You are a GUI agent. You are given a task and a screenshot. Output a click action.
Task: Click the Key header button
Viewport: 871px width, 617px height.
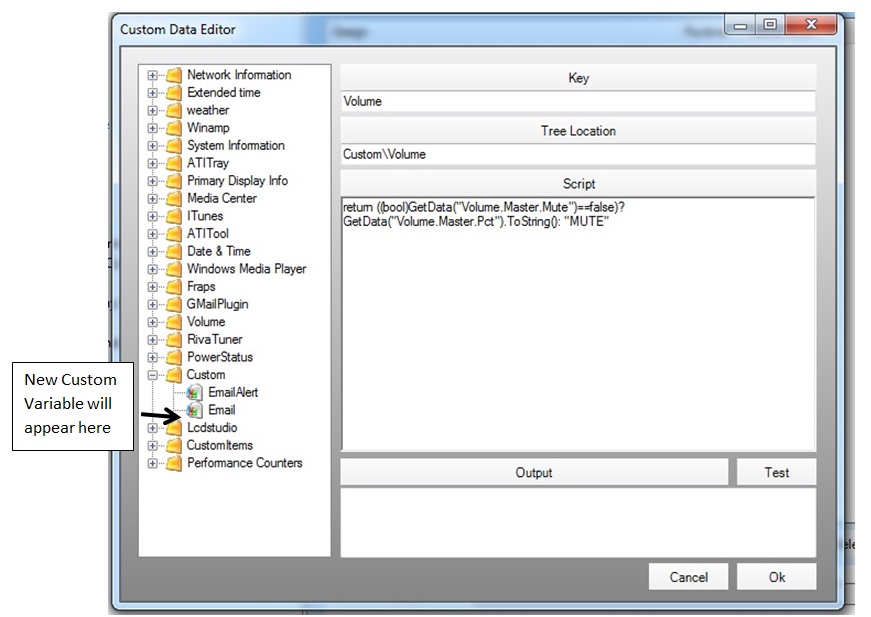point(578,78)
